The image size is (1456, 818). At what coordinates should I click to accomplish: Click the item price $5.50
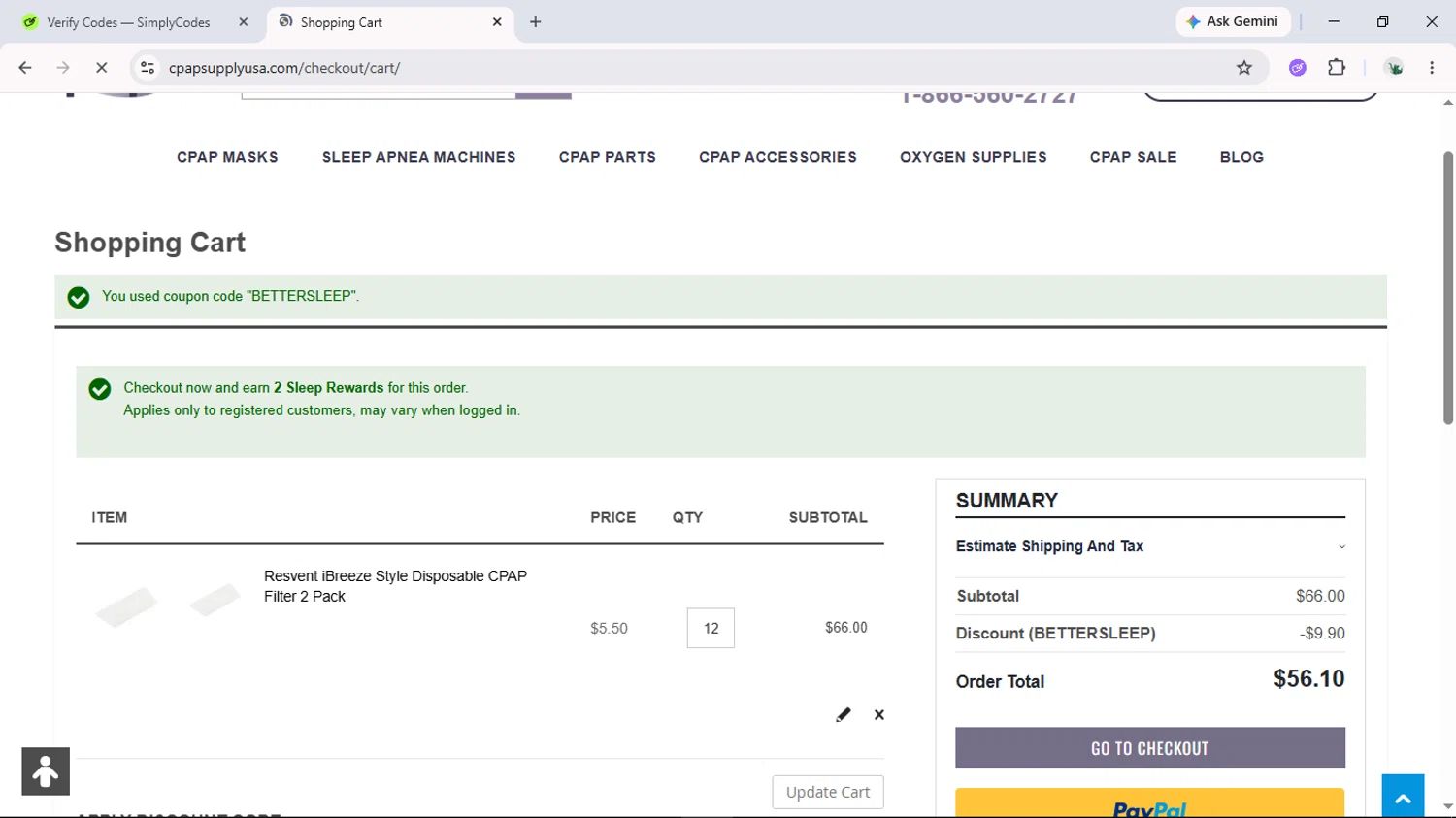(x=609, y=629)
